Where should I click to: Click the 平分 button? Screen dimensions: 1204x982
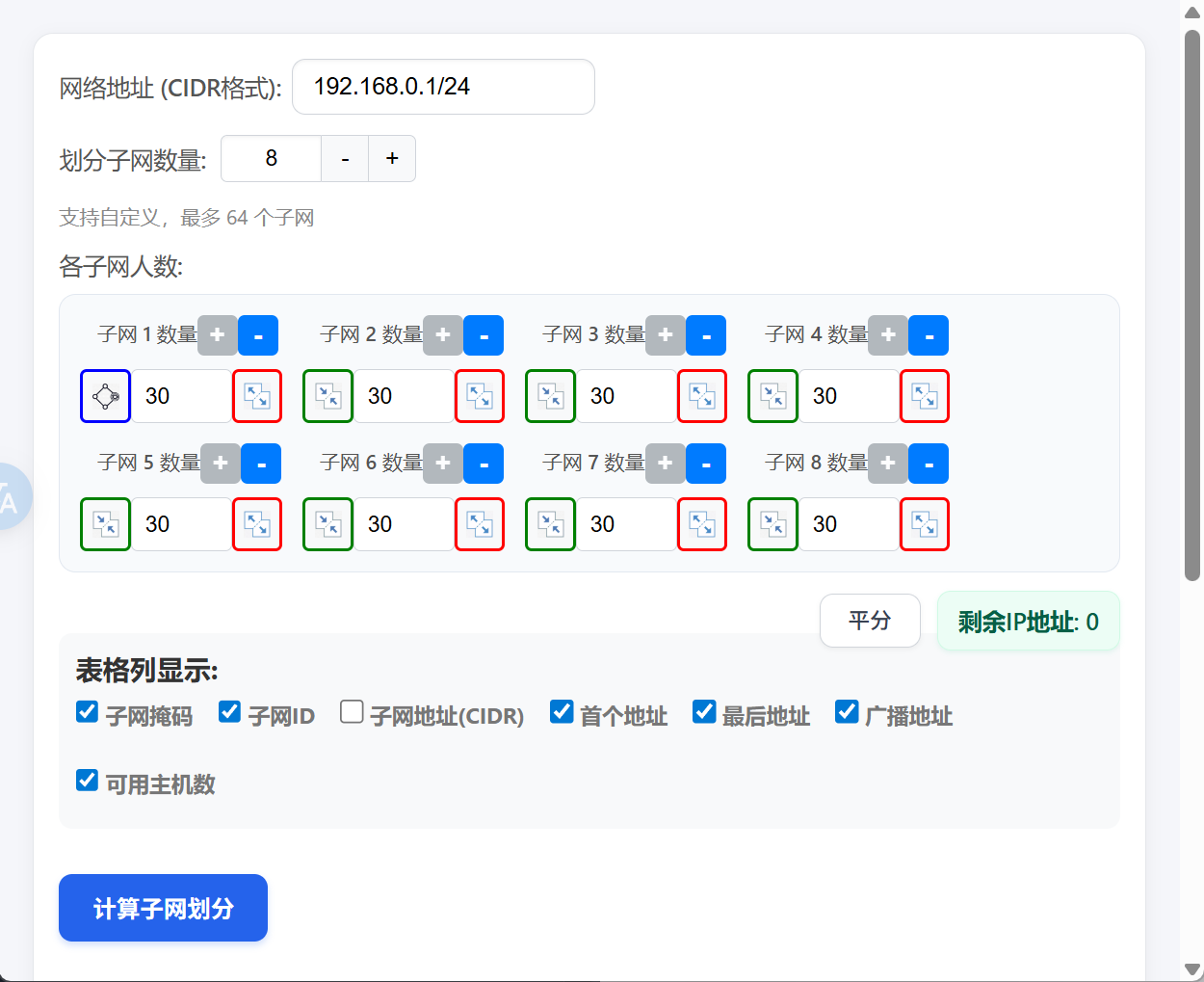[870, 621]
